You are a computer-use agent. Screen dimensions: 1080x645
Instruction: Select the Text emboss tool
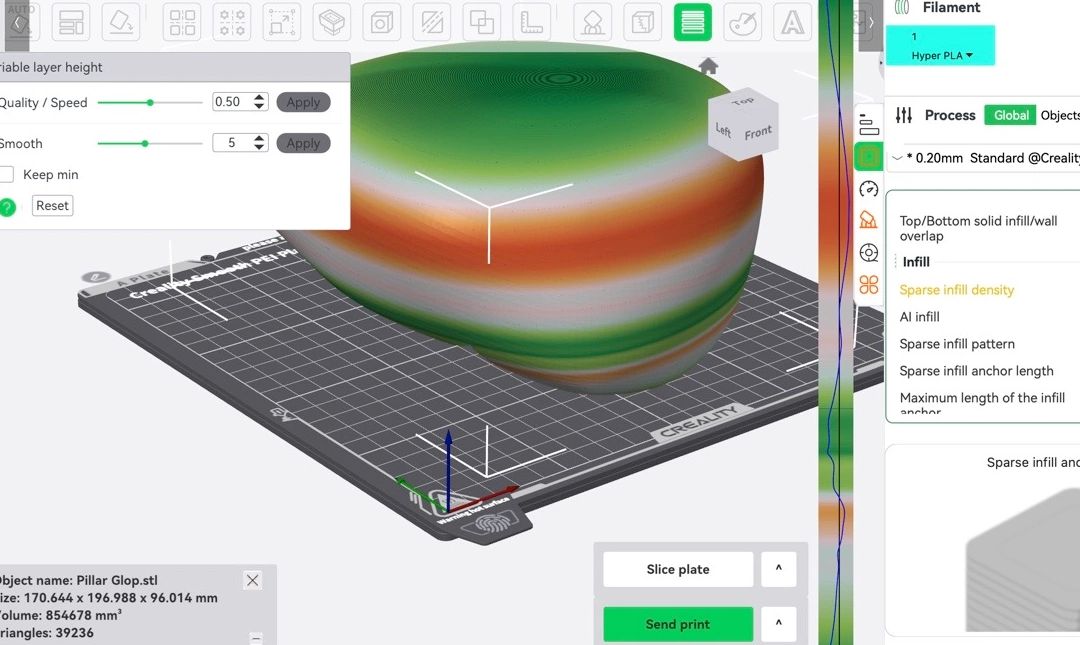792,23
